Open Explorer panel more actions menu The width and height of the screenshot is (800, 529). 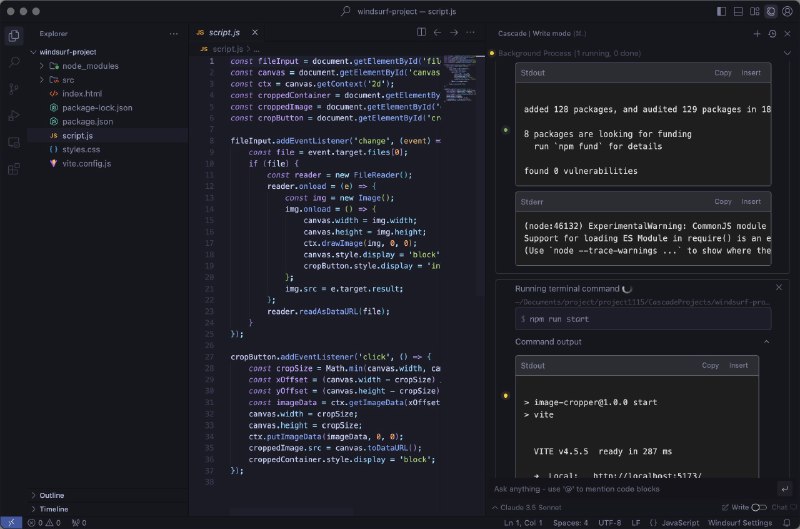[x=174, y=34]
